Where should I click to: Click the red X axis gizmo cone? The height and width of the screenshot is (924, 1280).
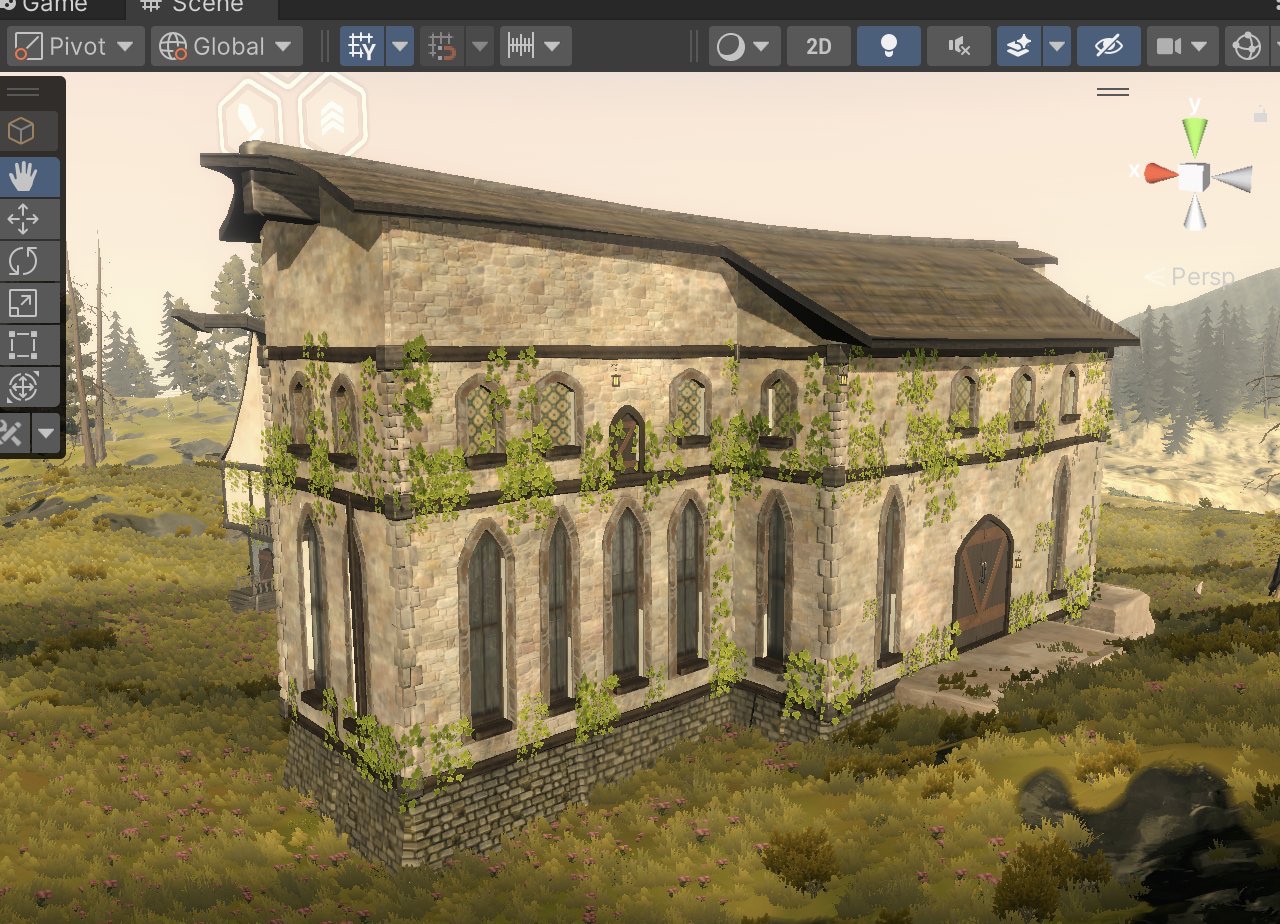point(1159,173)
